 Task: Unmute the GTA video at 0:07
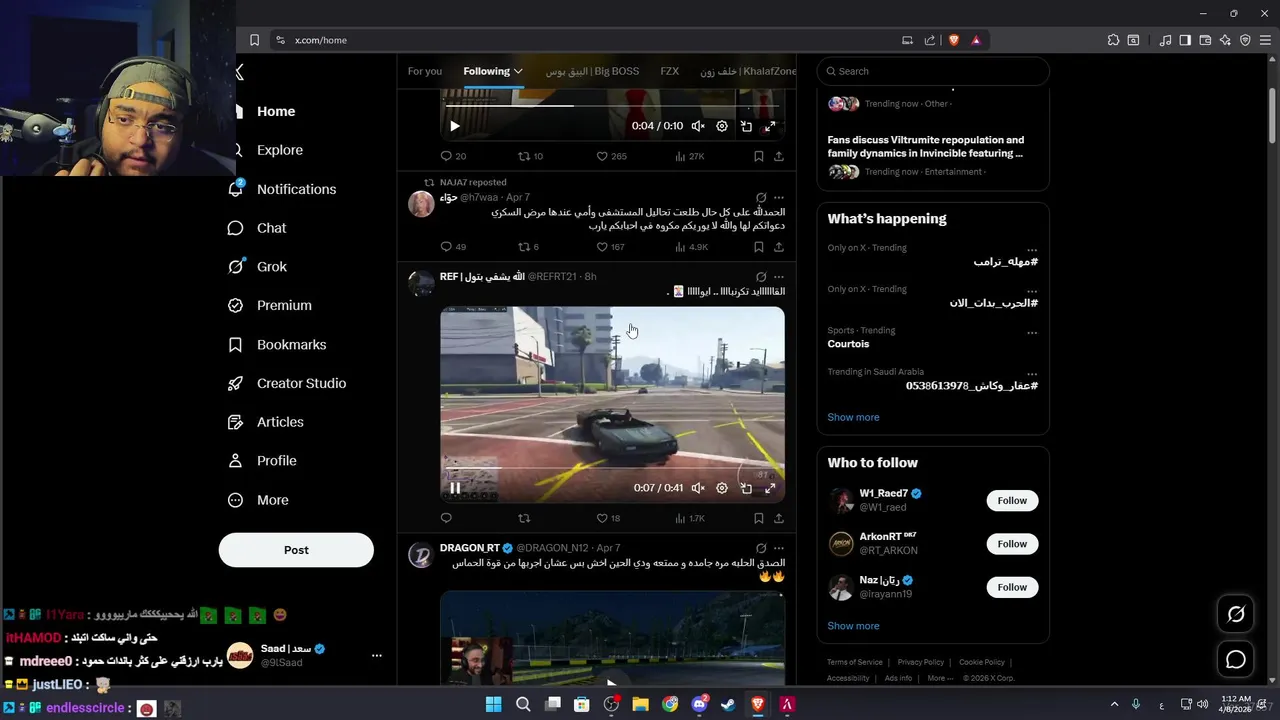(x=698, y=488)
